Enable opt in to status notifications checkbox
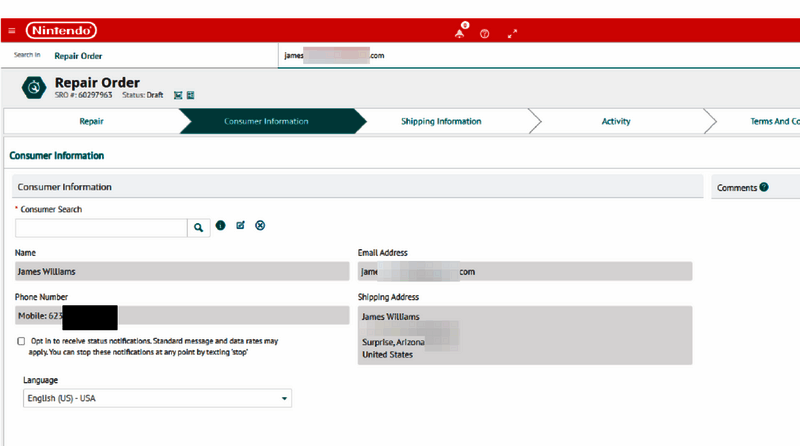The image size is (800, 446). 22,341
